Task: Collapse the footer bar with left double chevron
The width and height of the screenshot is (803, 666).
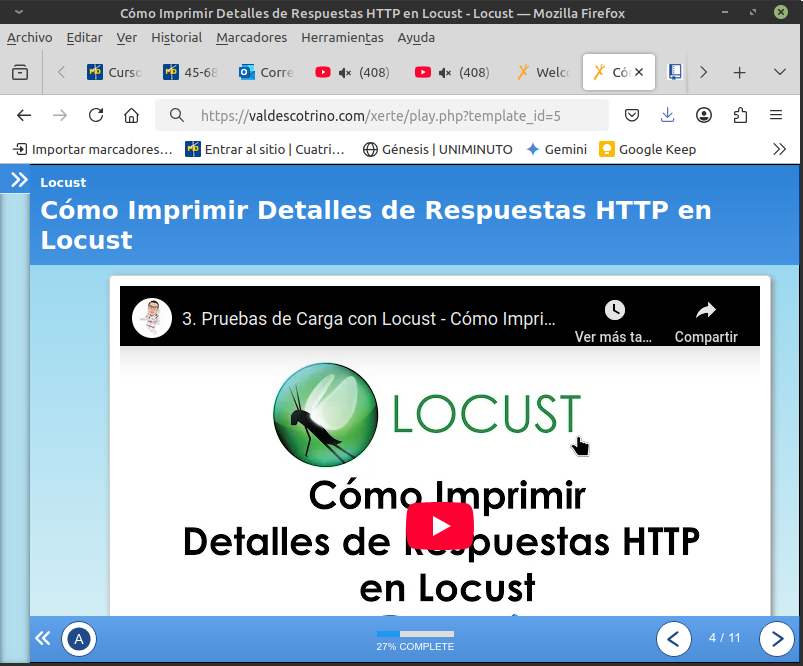Action: [x=43, y=638]
